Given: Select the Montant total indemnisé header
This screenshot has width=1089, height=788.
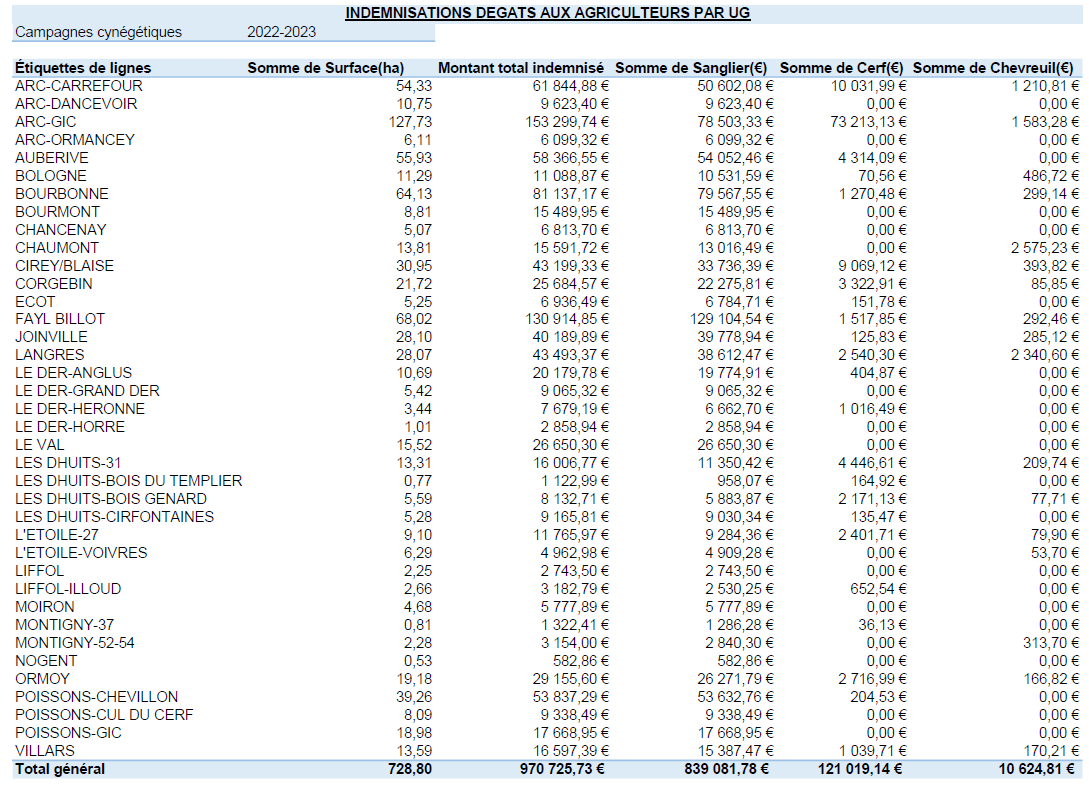Looking at the screenshot, I should click(x=521, y=68).
